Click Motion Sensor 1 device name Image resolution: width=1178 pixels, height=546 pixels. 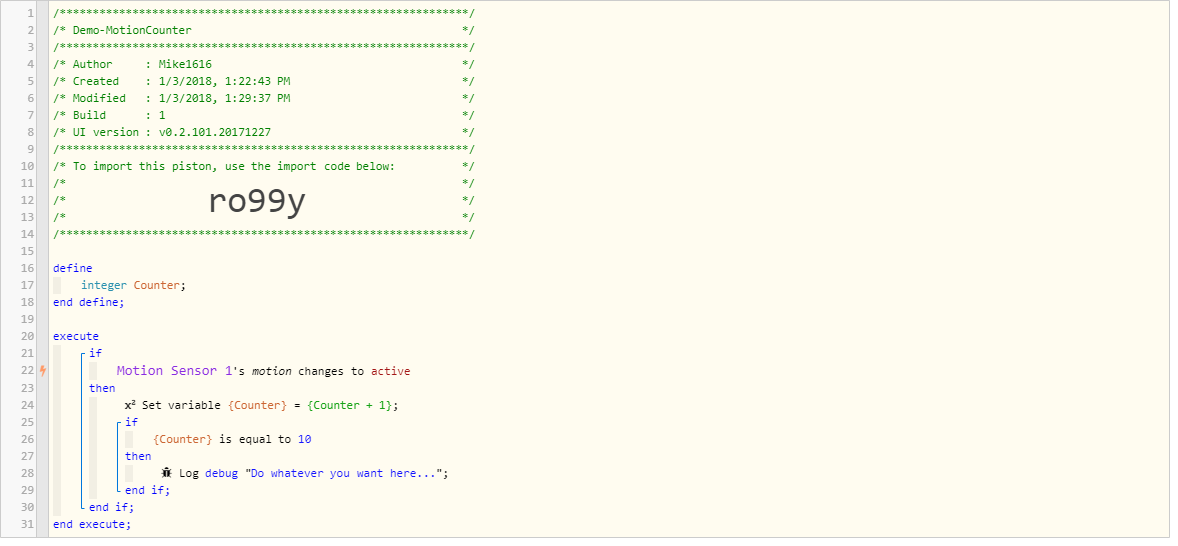pos(174,371)
